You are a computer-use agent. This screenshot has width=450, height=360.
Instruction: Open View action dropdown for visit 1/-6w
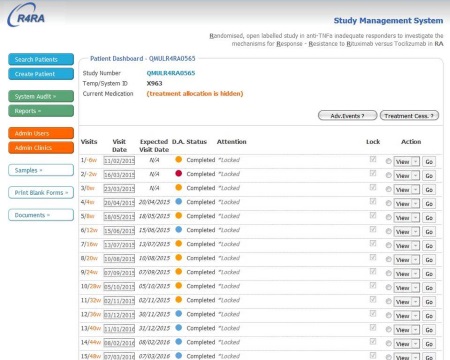click(x=406, y=162)
